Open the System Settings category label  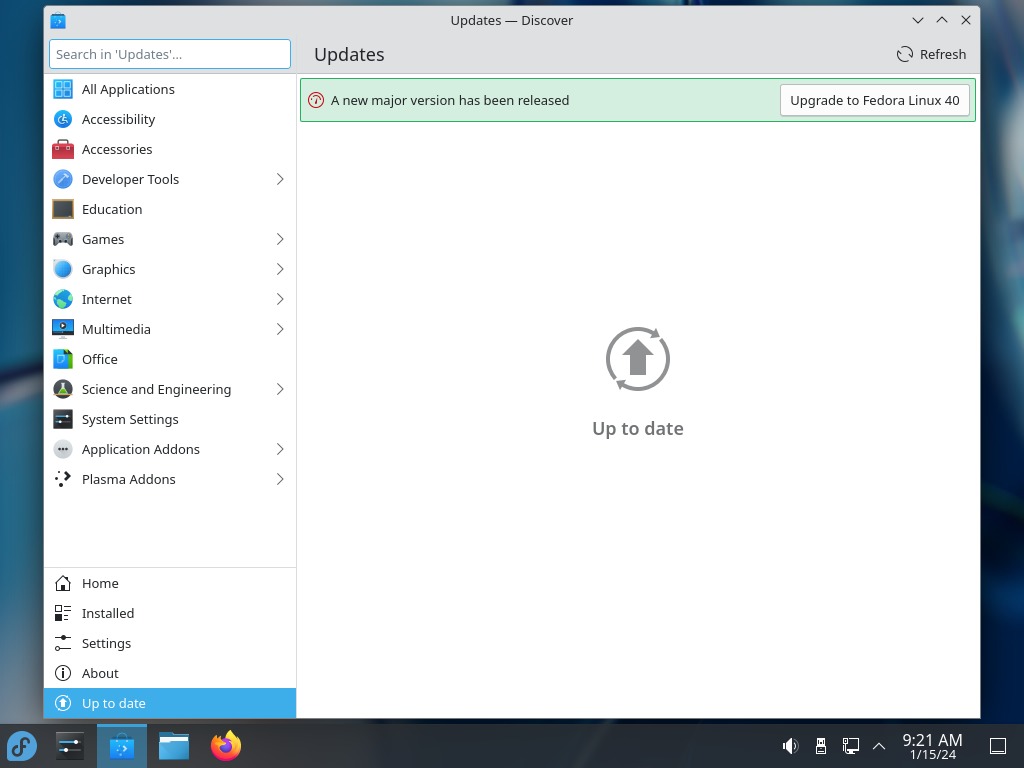click(x=130, y=420)
